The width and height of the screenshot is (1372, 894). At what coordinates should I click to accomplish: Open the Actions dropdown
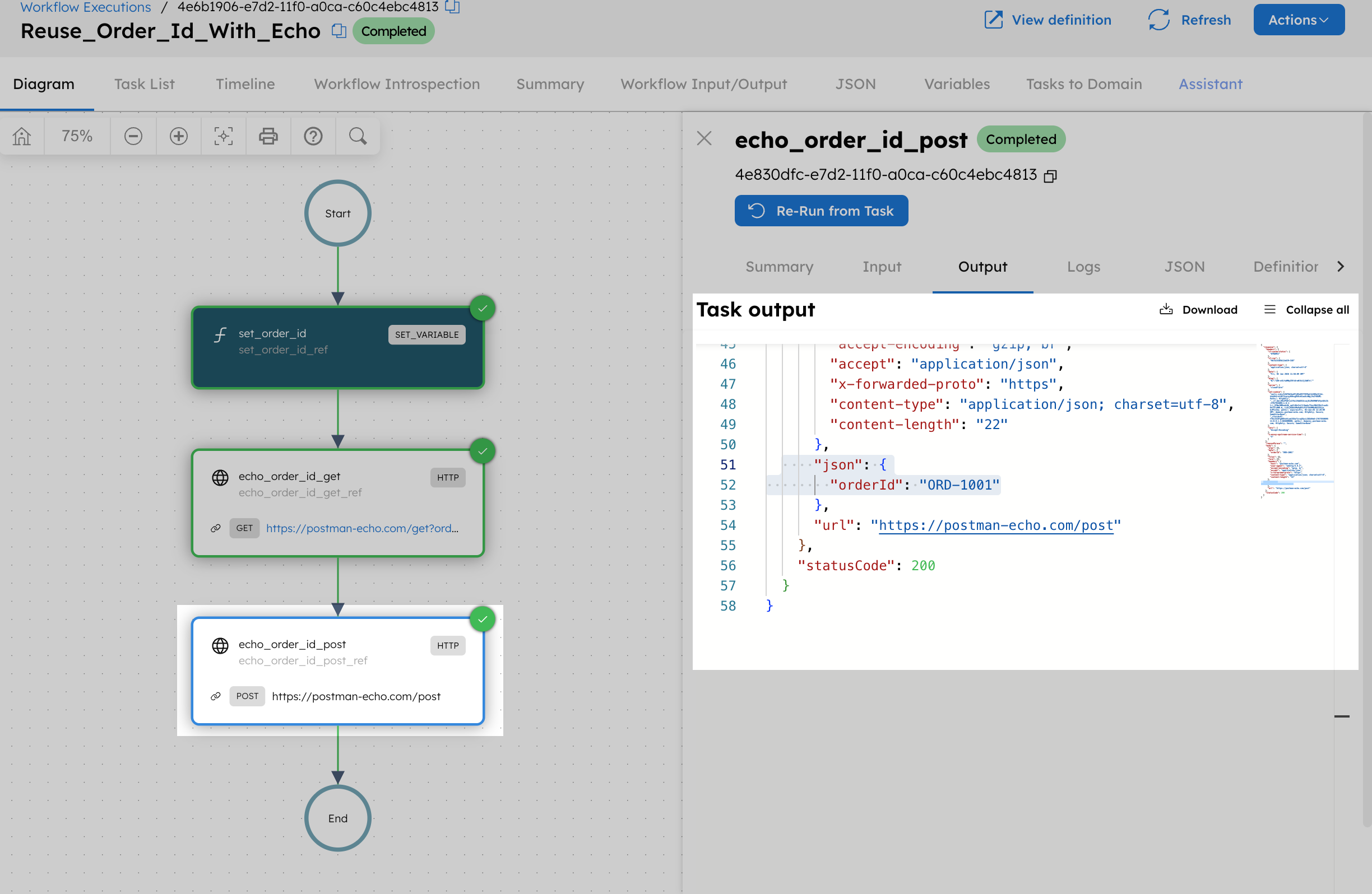point(1298,20)
